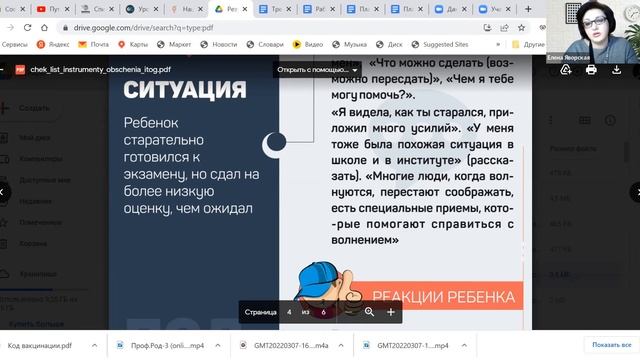Open the Новости bookmark

(218, 44)
